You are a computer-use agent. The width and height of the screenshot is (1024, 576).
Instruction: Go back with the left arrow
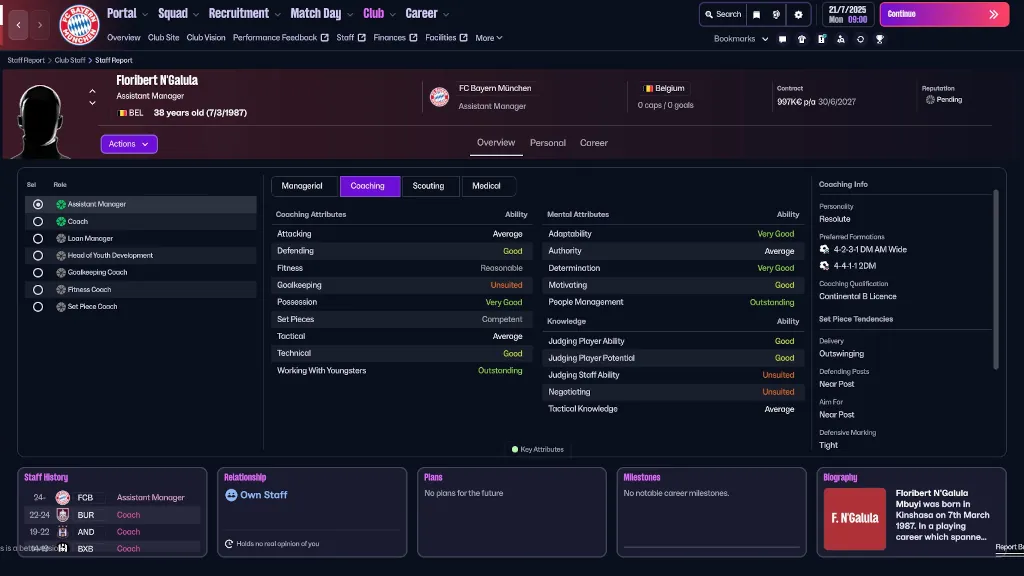(x=19, y=24)
